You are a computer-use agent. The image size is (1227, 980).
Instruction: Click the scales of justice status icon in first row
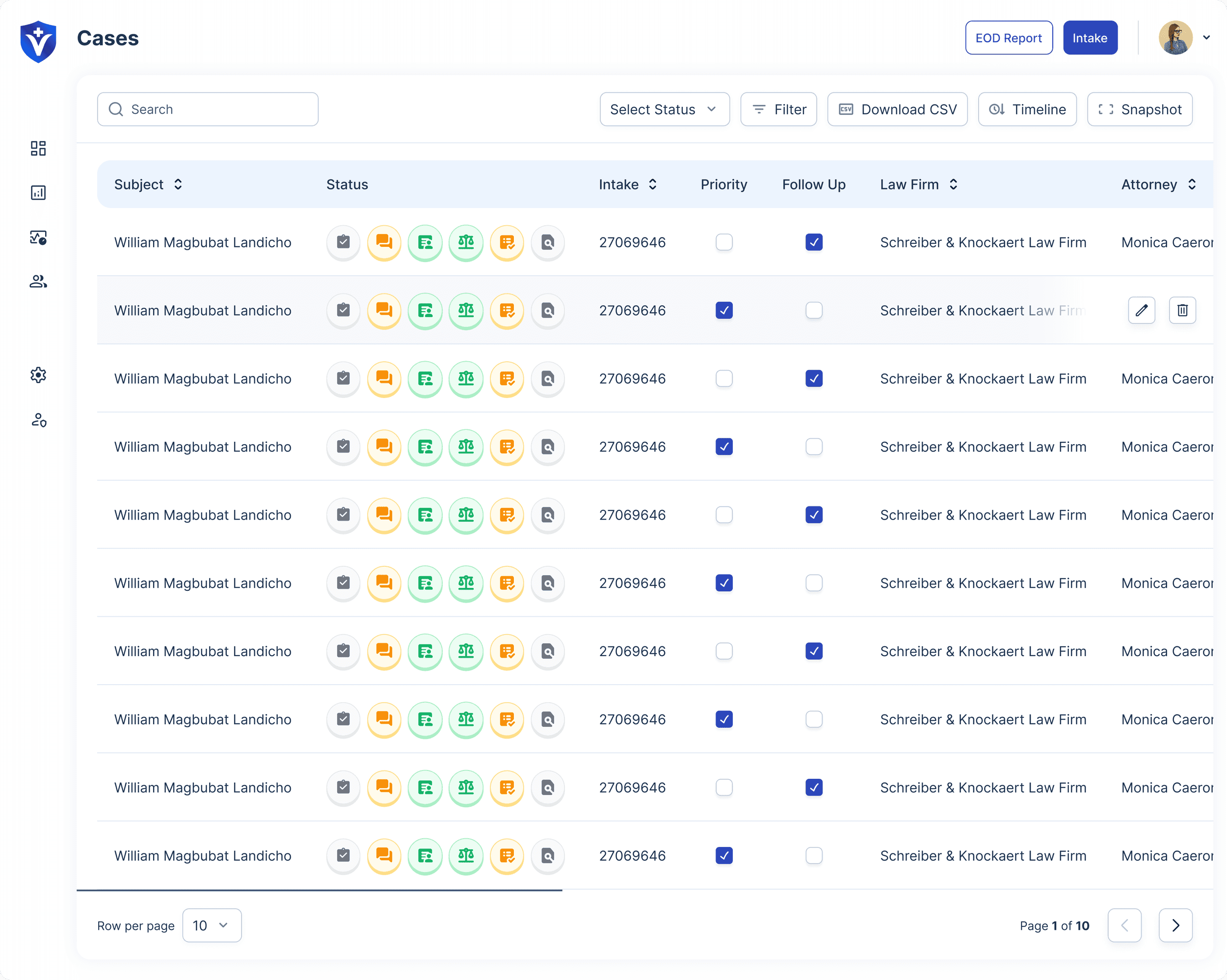point(466,242)
